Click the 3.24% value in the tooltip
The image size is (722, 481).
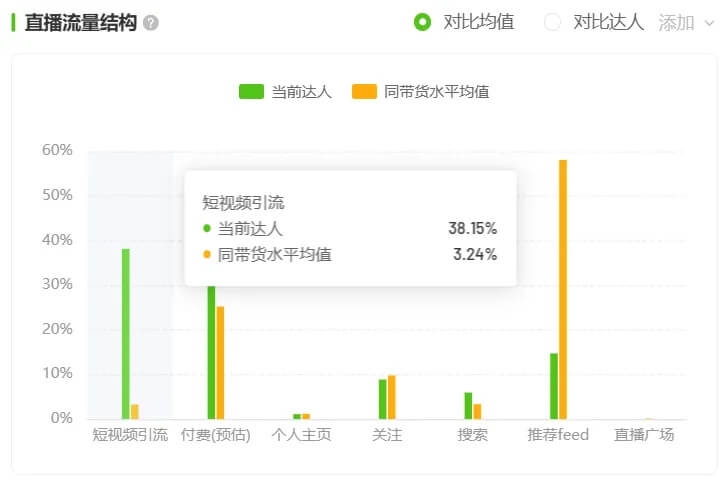pos(475,254)
